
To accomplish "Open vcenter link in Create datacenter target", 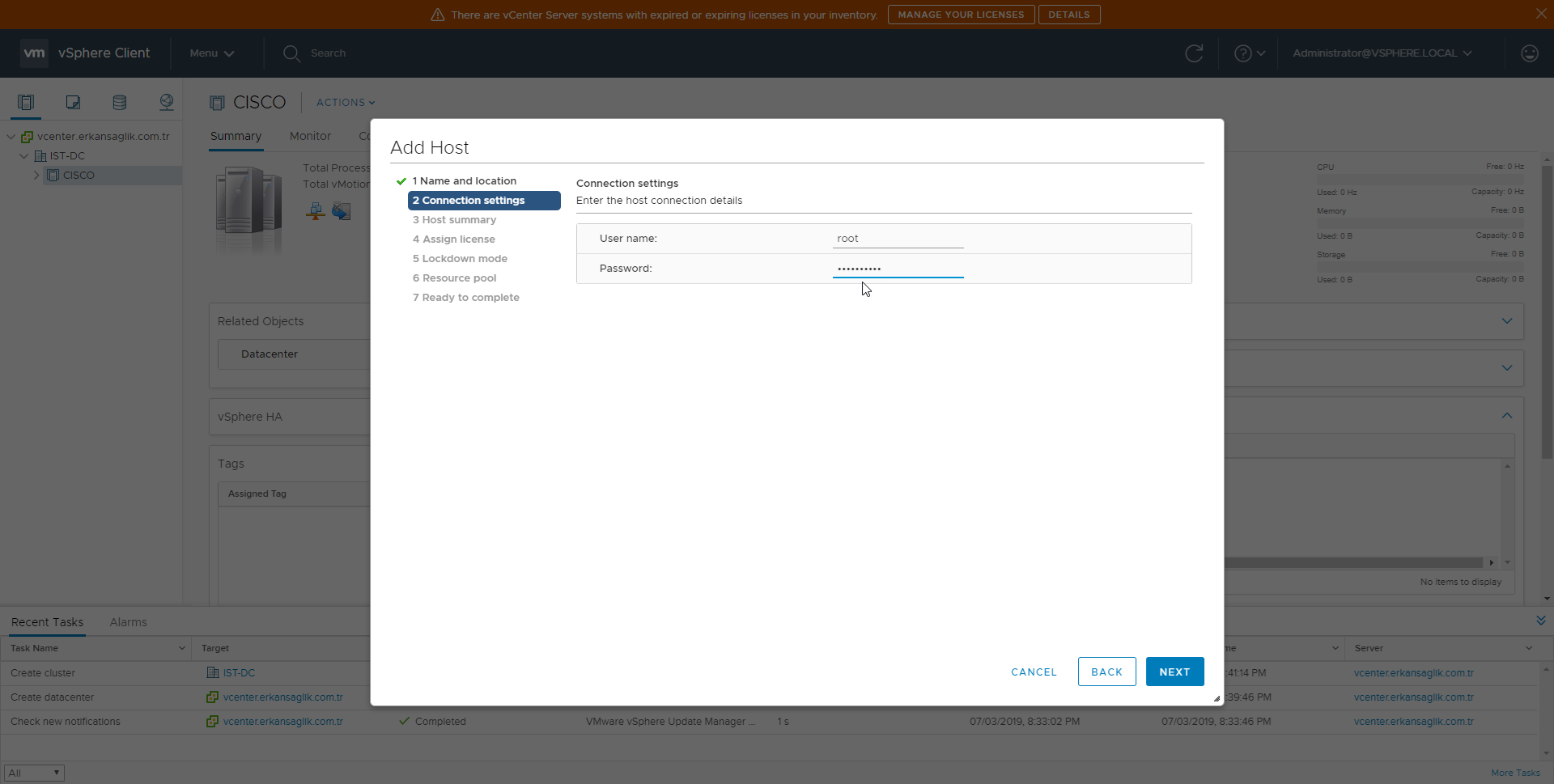I will pos(282,697).
